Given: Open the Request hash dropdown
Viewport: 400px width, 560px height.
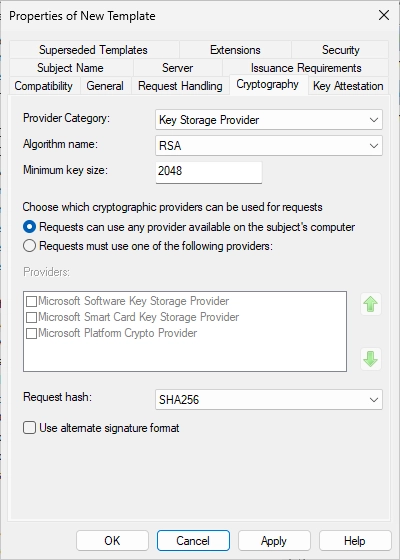Looking at the screenshot, I should pos(269,399).
